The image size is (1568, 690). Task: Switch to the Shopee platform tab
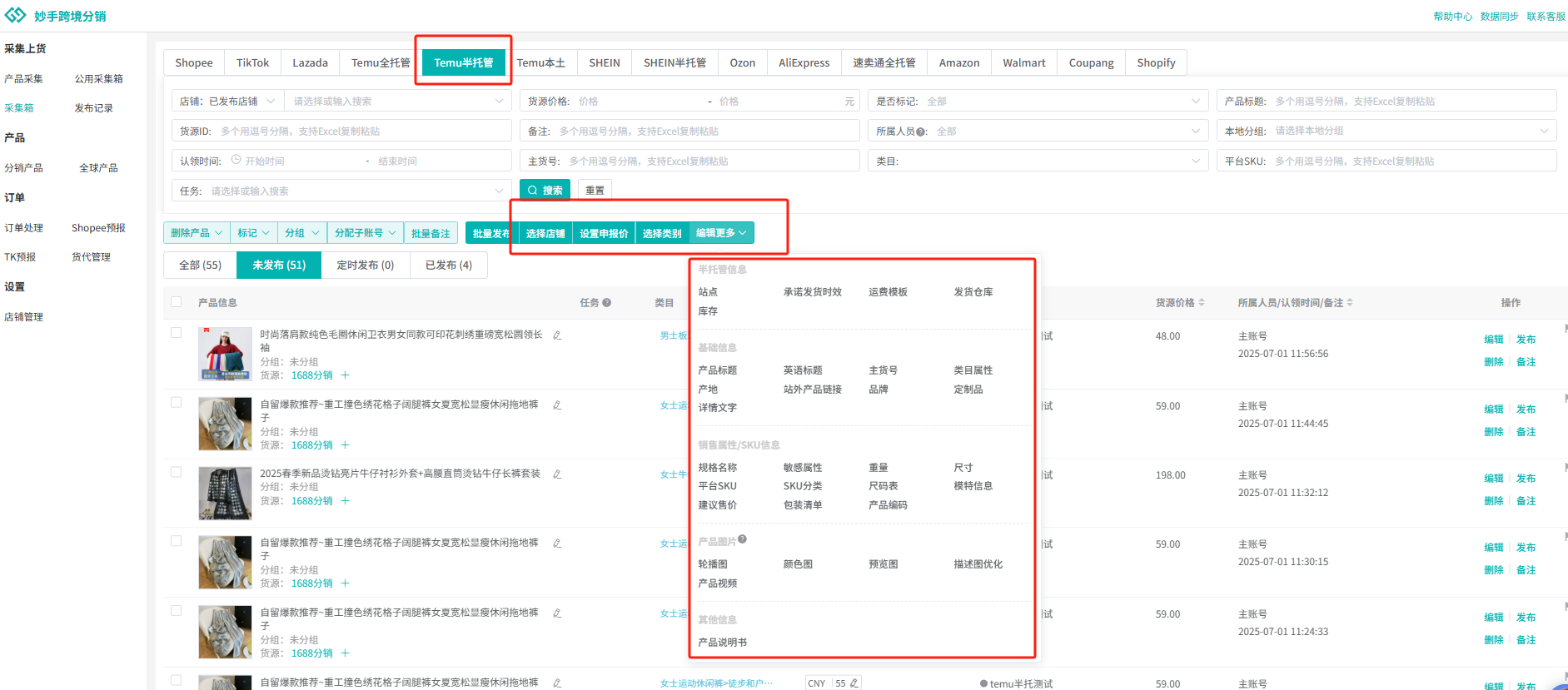(x=194, y=63)
